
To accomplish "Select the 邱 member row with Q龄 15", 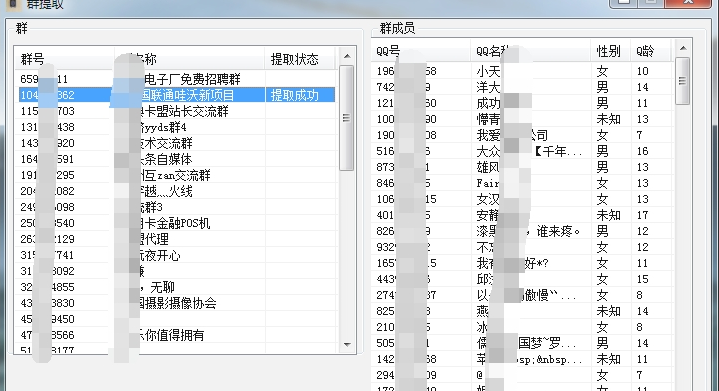I will 523,279.
